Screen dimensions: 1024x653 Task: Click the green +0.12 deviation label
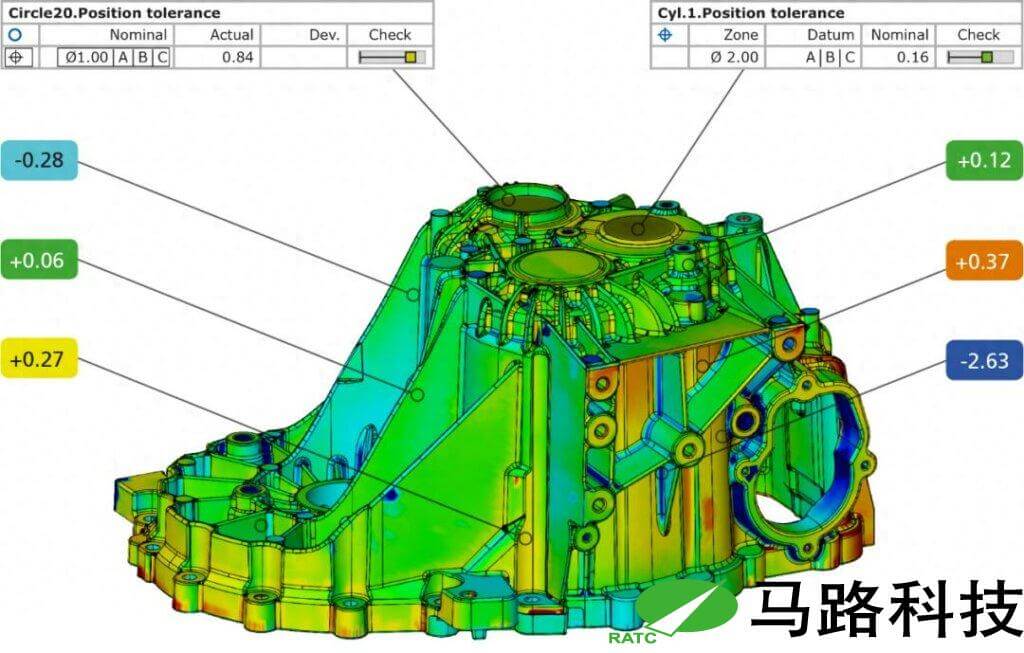tap(983, 160)
